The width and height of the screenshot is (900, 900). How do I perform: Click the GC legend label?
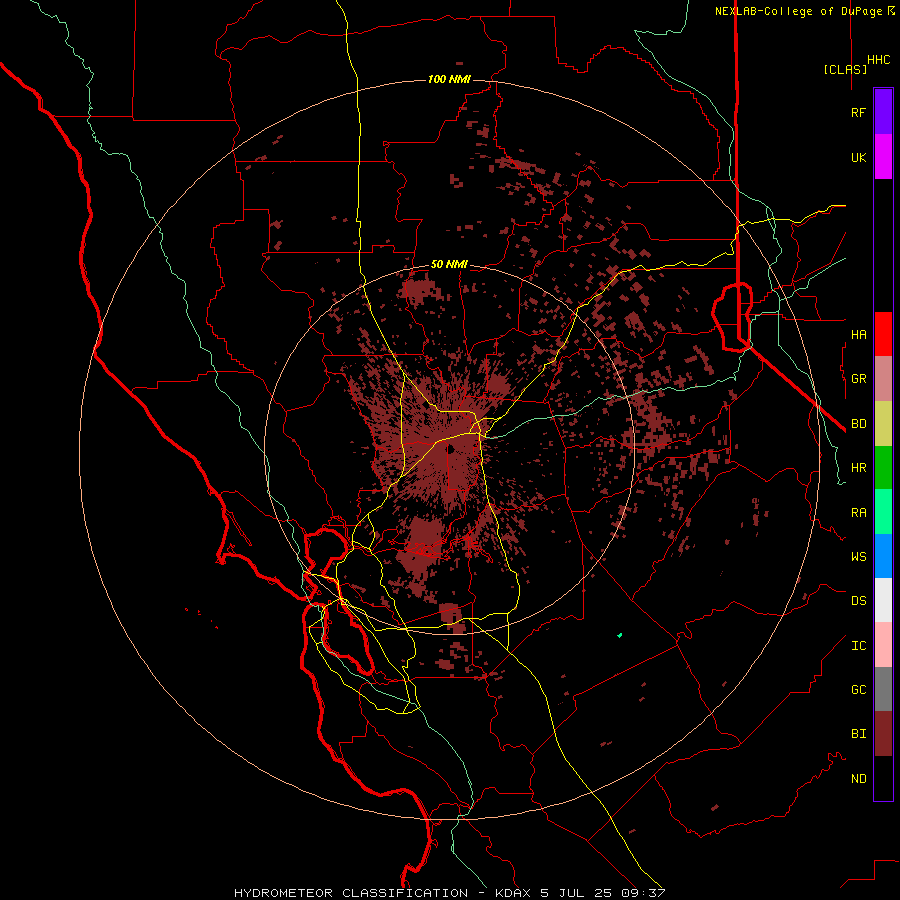858,690
